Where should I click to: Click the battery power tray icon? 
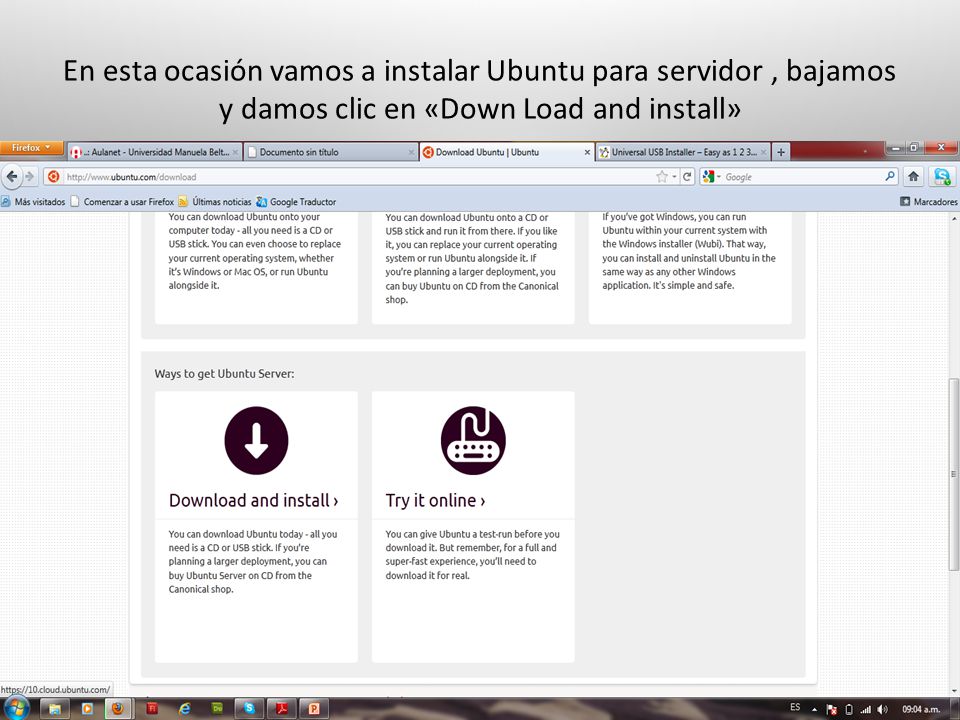click(849, 710)
